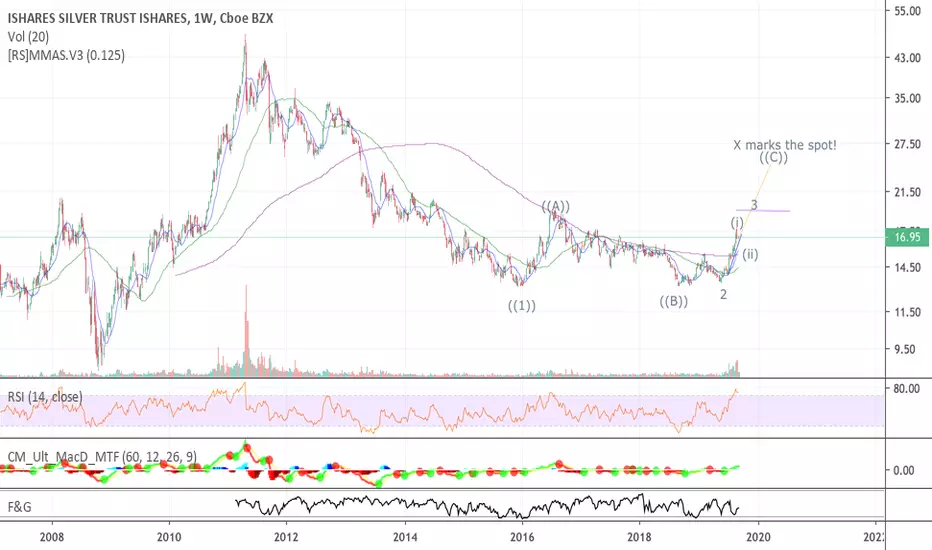Screen dimensions: 932x550
Task: Click the 21.50 price axis label
Action: tap(907, 192)
